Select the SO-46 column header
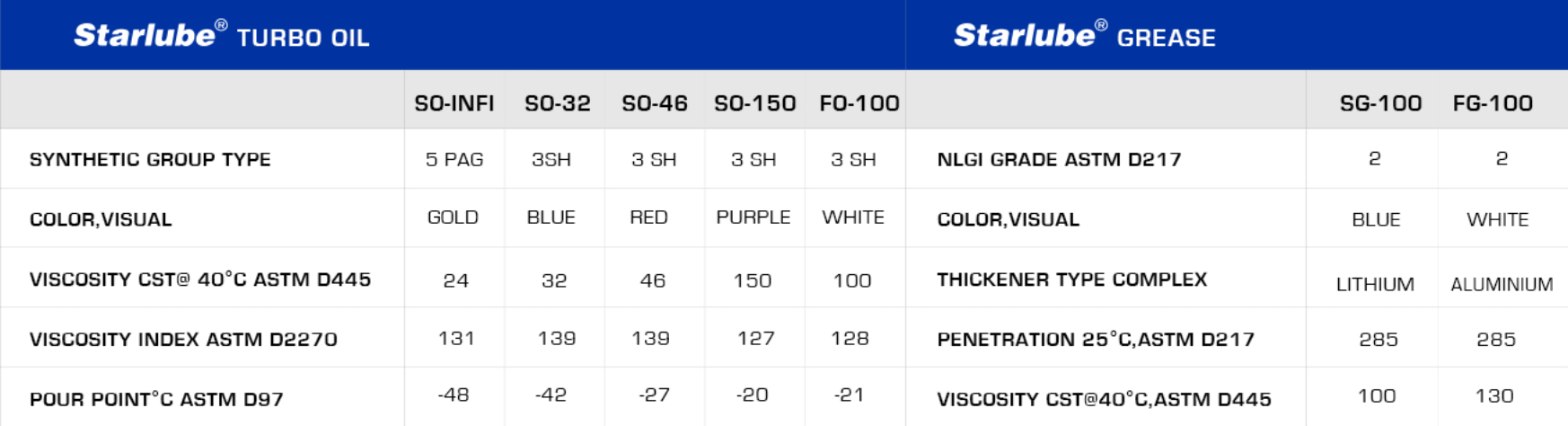The width and height of the screenshot is (1568, 426). pos(655,103)
